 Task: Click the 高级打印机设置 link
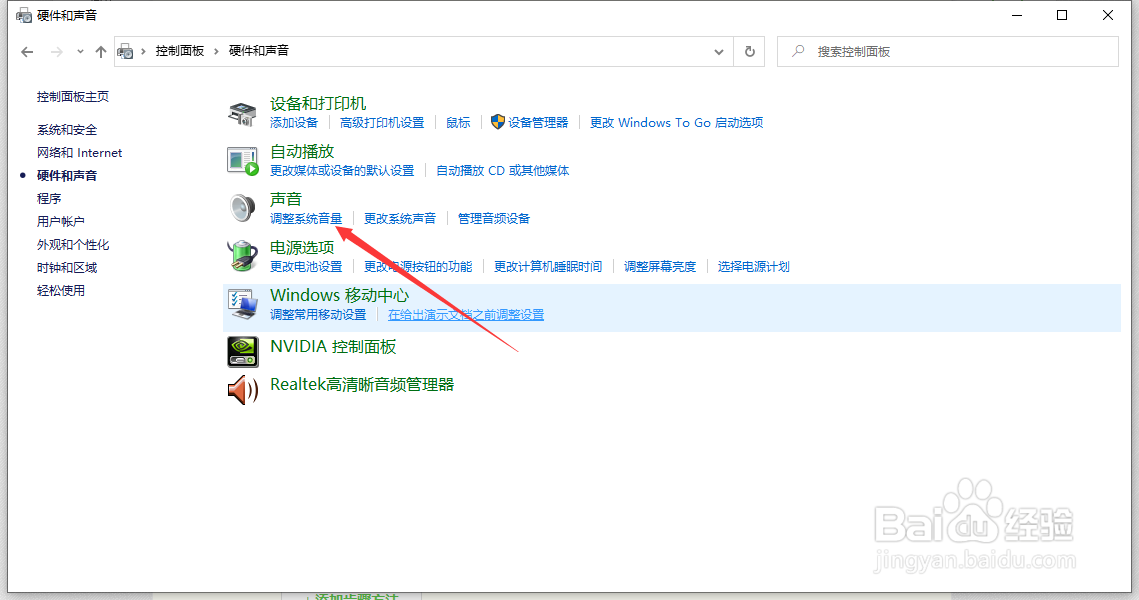pos(382,123)
